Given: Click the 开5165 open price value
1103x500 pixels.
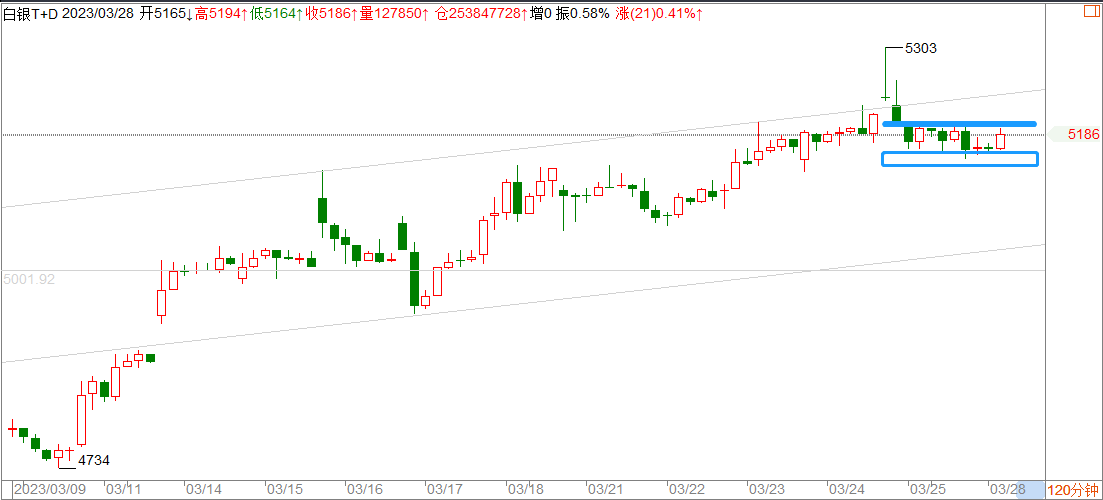Looking at the screenshot, I should click(x=167, y=15).
